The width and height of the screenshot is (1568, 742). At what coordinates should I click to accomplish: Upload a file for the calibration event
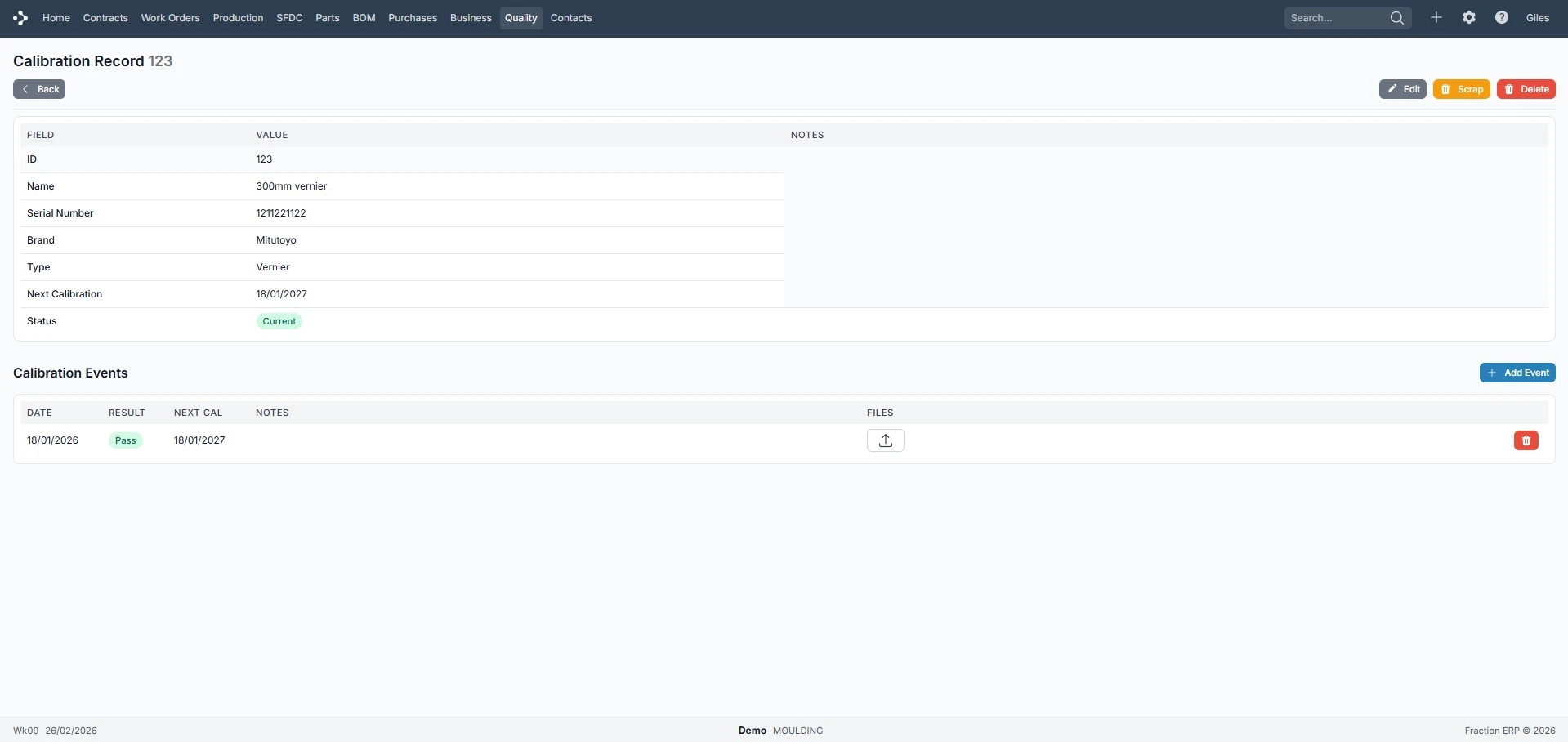tap(885, 440)
